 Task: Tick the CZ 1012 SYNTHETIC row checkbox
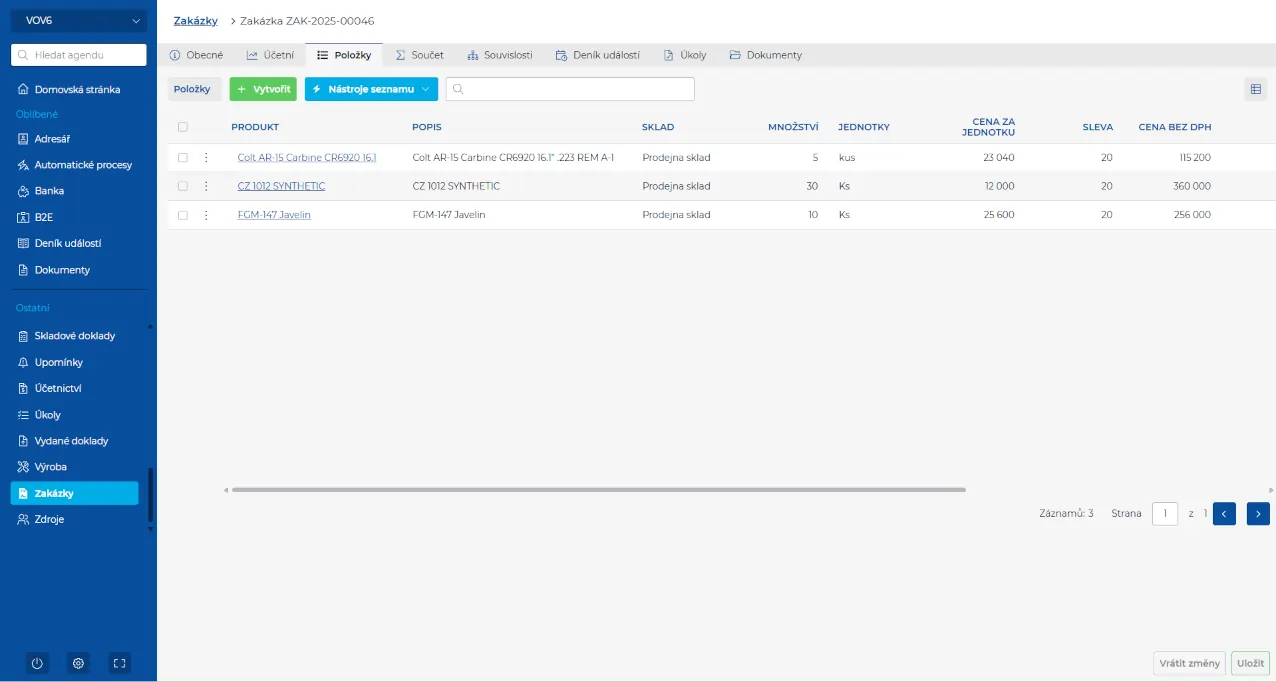183,186
